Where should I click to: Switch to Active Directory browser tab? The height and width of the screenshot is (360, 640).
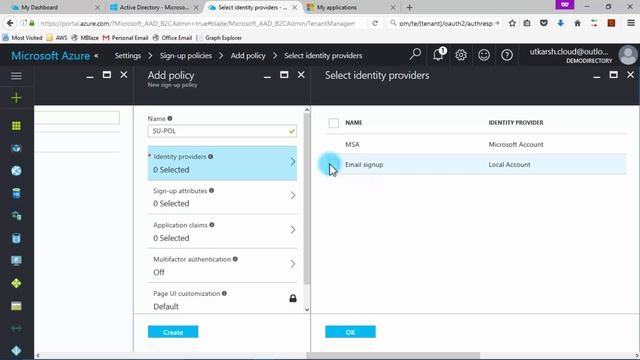tap(154, 7)
